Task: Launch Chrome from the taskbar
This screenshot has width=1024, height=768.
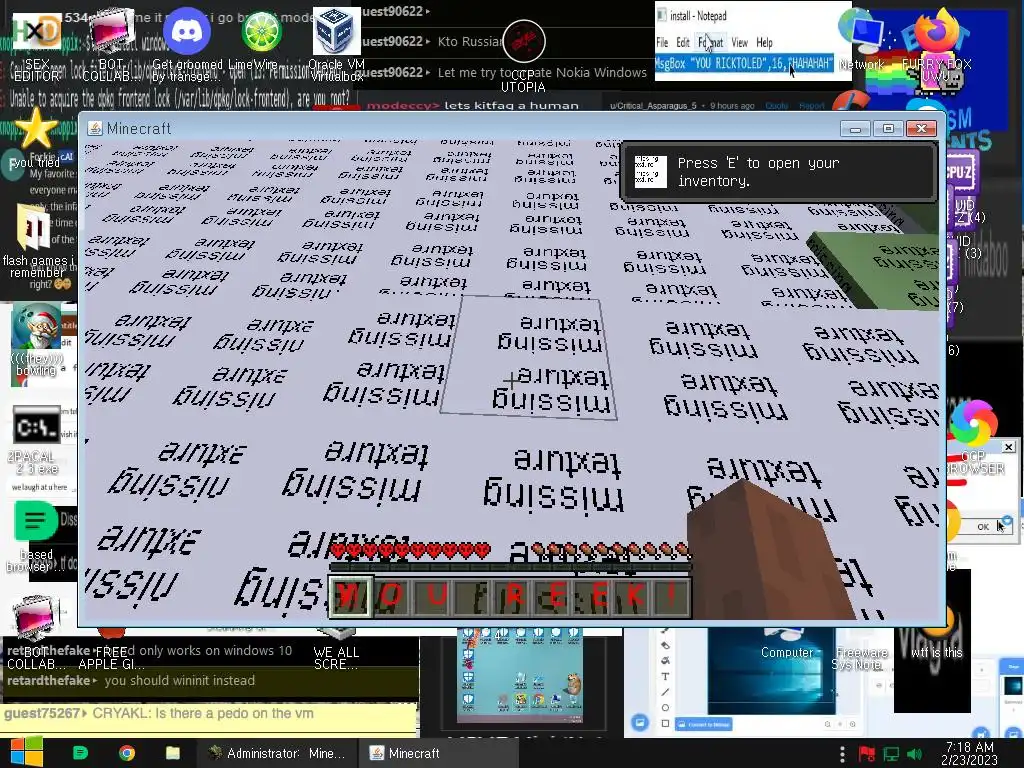Action: 127,753
